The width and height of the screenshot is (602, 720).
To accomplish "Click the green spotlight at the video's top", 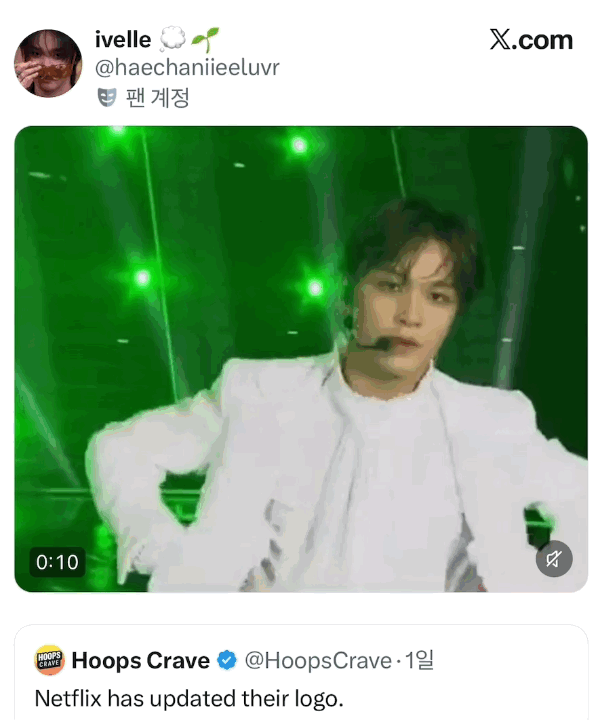I will (x=298, y=145).
